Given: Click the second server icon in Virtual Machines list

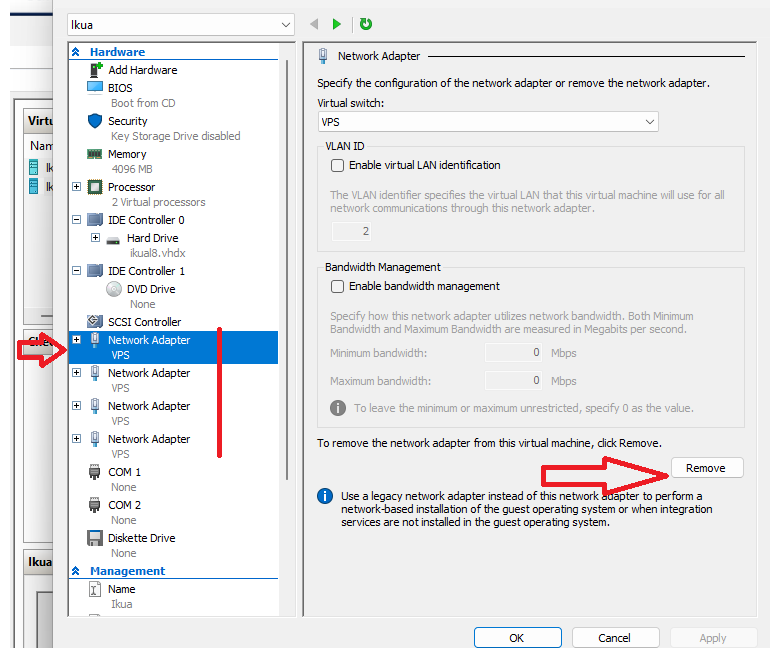Looking at the screenshot, I should pyautogui.click(x=33, y=187).
